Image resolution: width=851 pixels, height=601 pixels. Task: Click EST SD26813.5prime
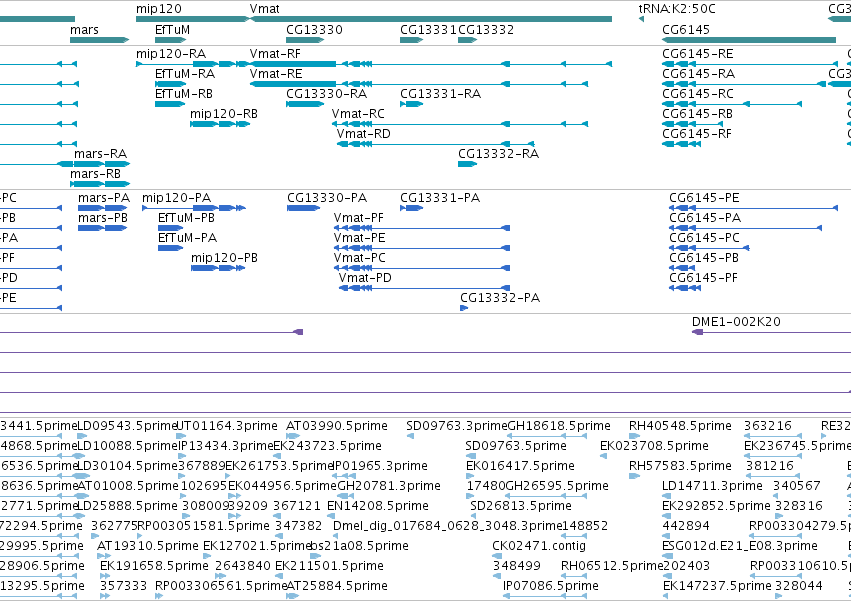tap(520, 507)
